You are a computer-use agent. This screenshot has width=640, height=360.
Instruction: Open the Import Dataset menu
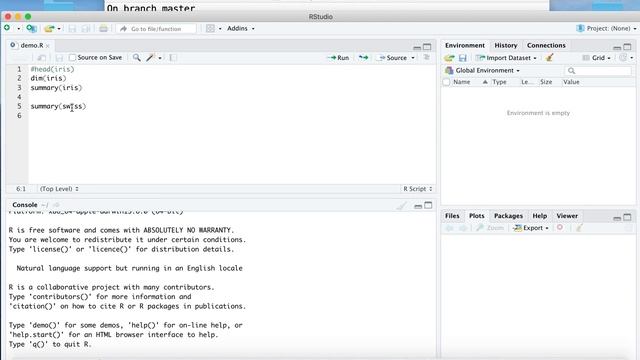click(x=506, y=58)
